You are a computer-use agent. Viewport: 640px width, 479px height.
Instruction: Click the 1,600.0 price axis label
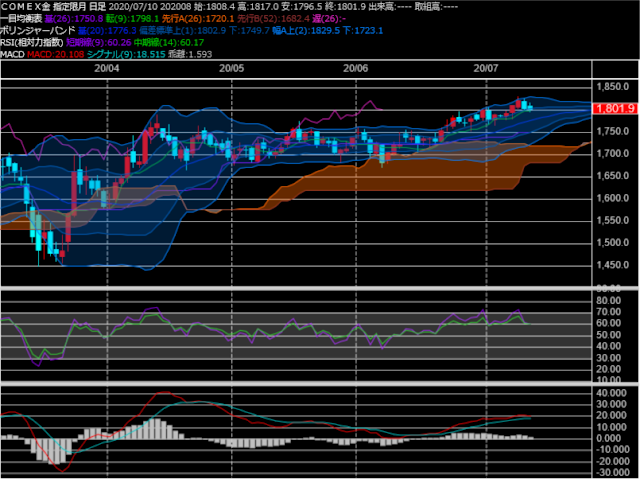point(613,198)
